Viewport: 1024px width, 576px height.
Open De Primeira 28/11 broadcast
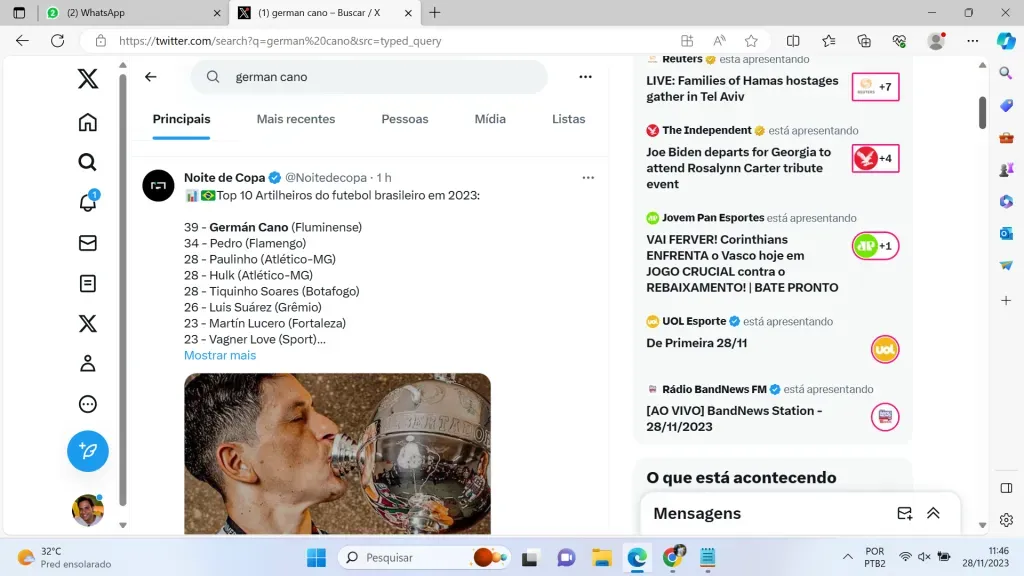tap(697, 343)
